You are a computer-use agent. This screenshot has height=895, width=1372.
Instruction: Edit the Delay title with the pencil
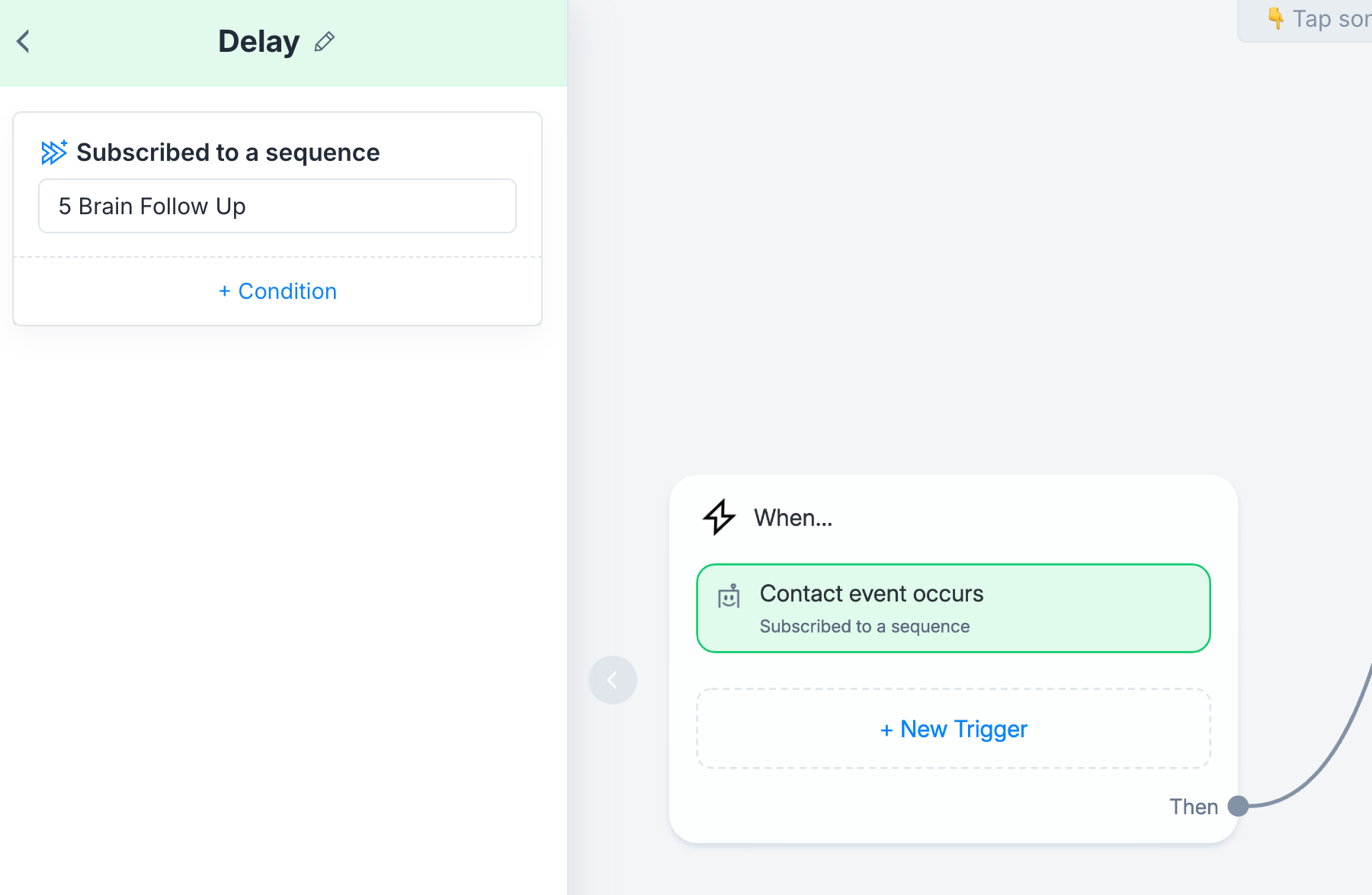pyautogui.click(x=325, y=41)
